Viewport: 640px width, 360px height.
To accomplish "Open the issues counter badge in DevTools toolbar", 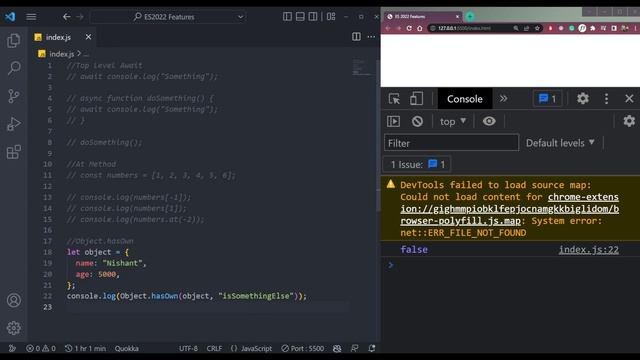I will coord(547,99).
